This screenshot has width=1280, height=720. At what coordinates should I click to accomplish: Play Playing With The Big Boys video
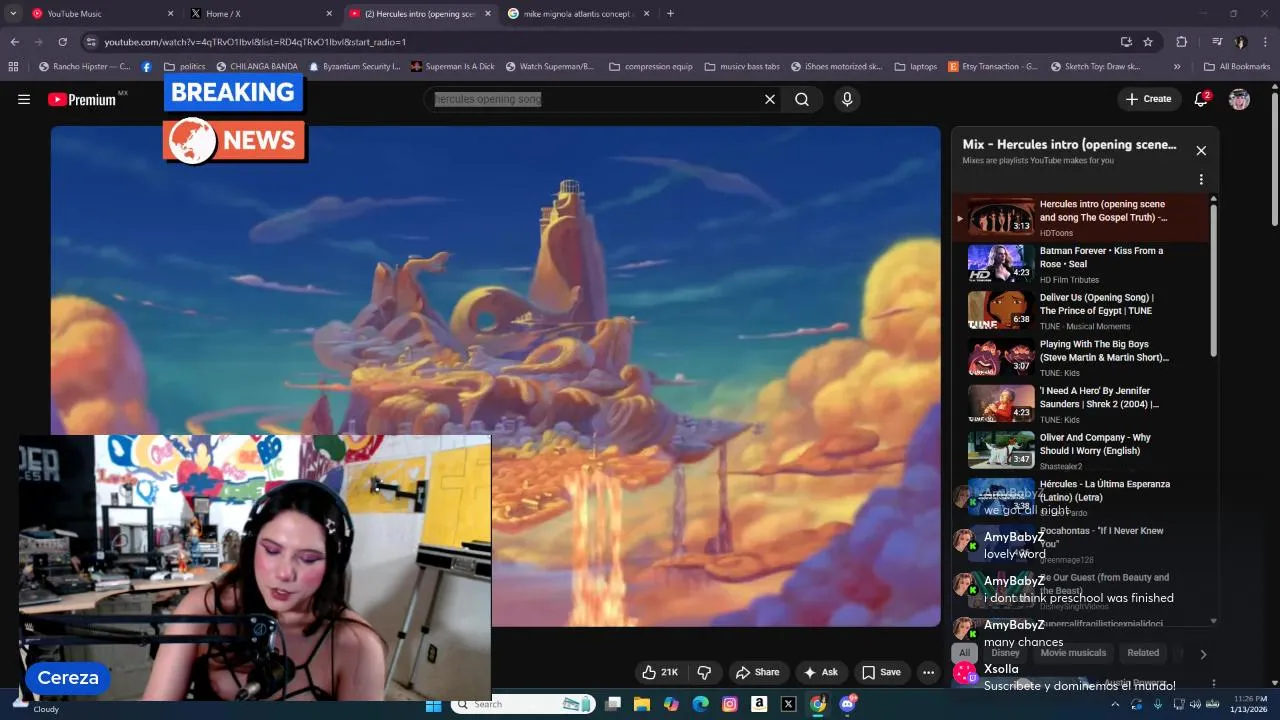point(1081,358)
